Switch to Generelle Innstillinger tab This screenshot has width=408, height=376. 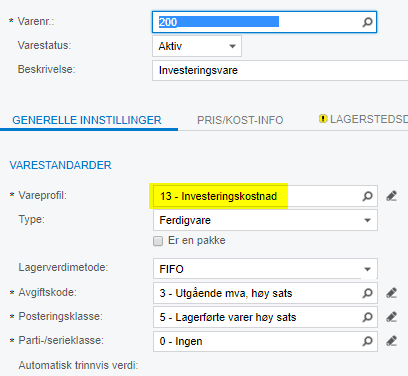click(x=87, y=120)
